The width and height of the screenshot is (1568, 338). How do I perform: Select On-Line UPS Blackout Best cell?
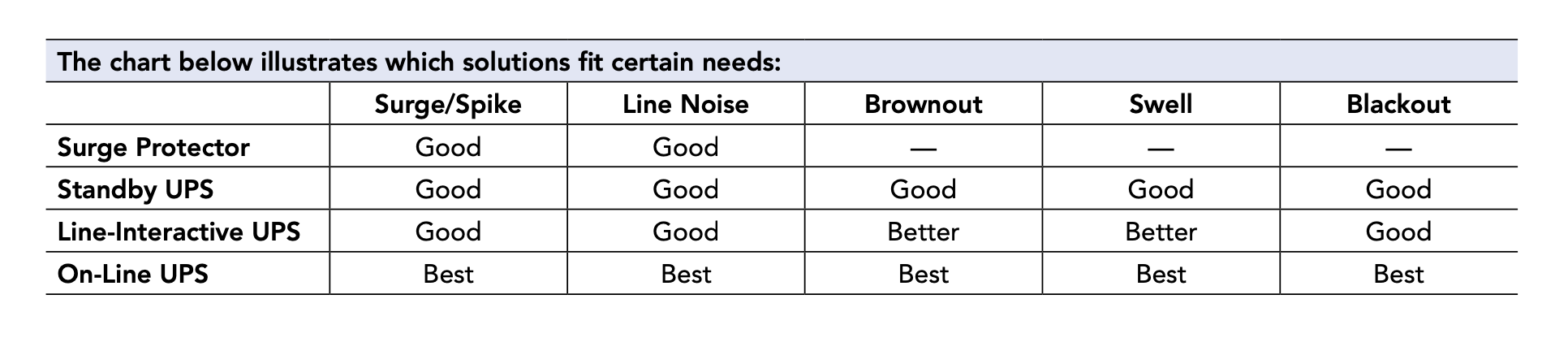click(1398, 274)
